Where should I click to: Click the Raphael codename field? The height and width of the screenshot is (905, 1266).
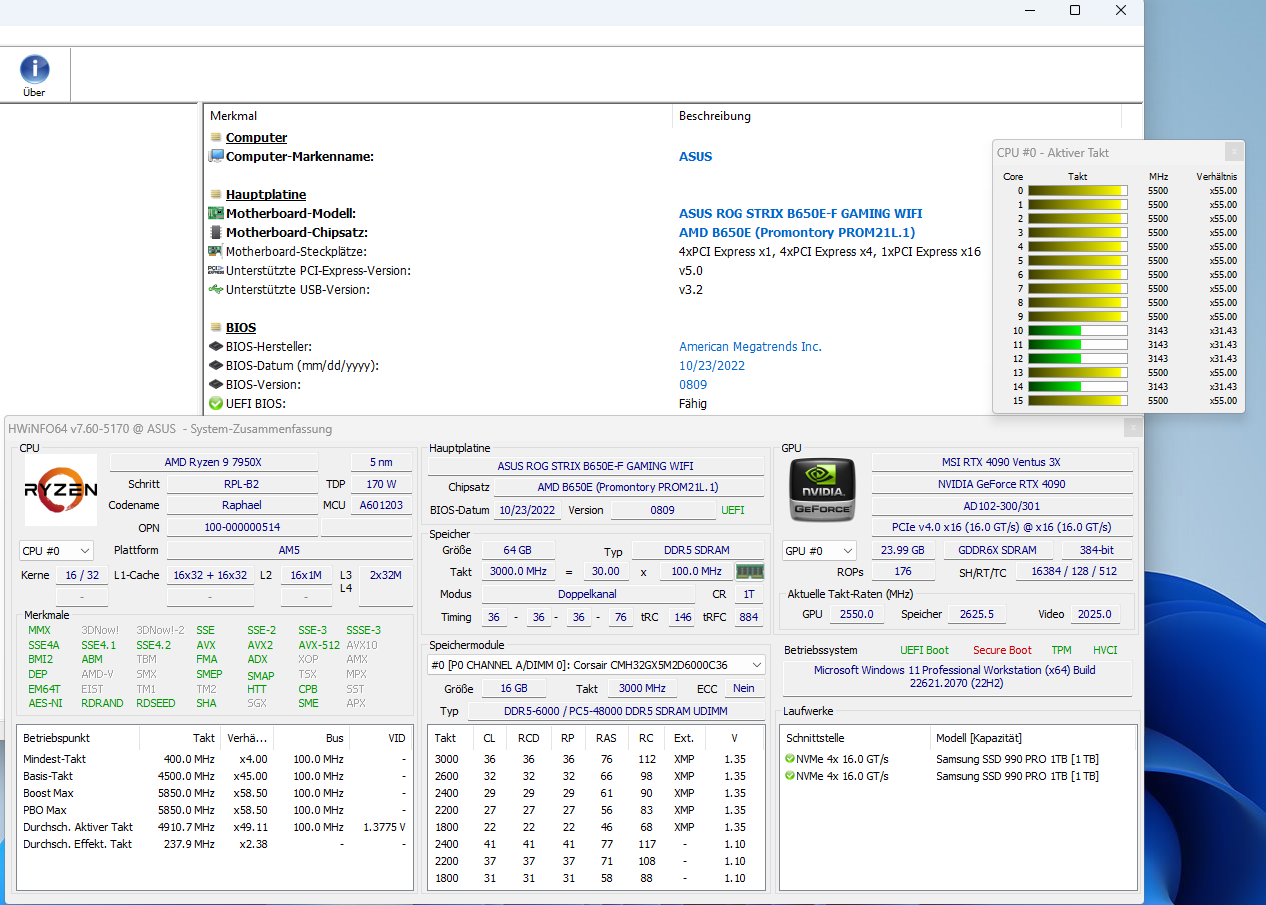241,505
